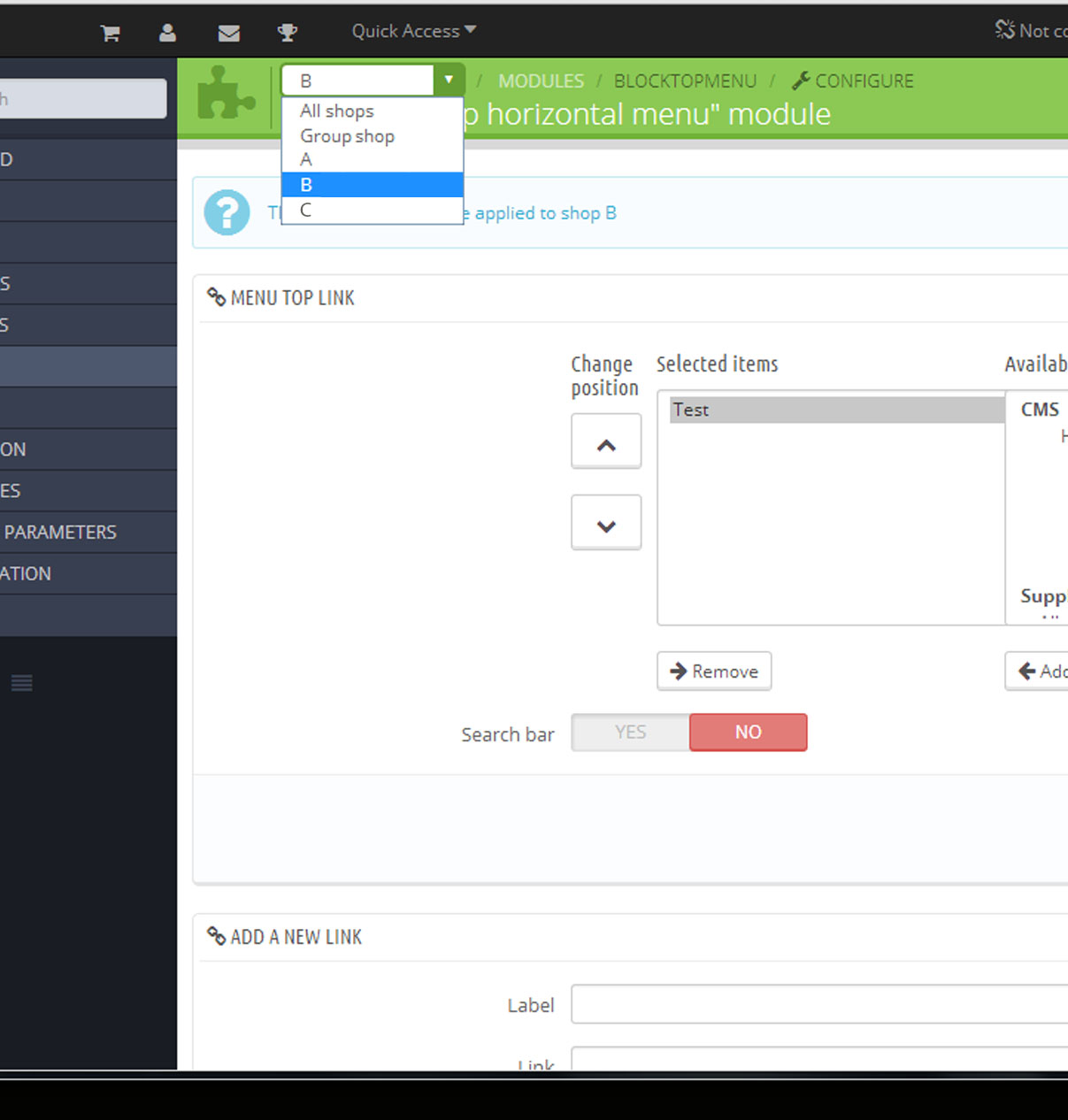Click the Label input field

point(819,1004)
